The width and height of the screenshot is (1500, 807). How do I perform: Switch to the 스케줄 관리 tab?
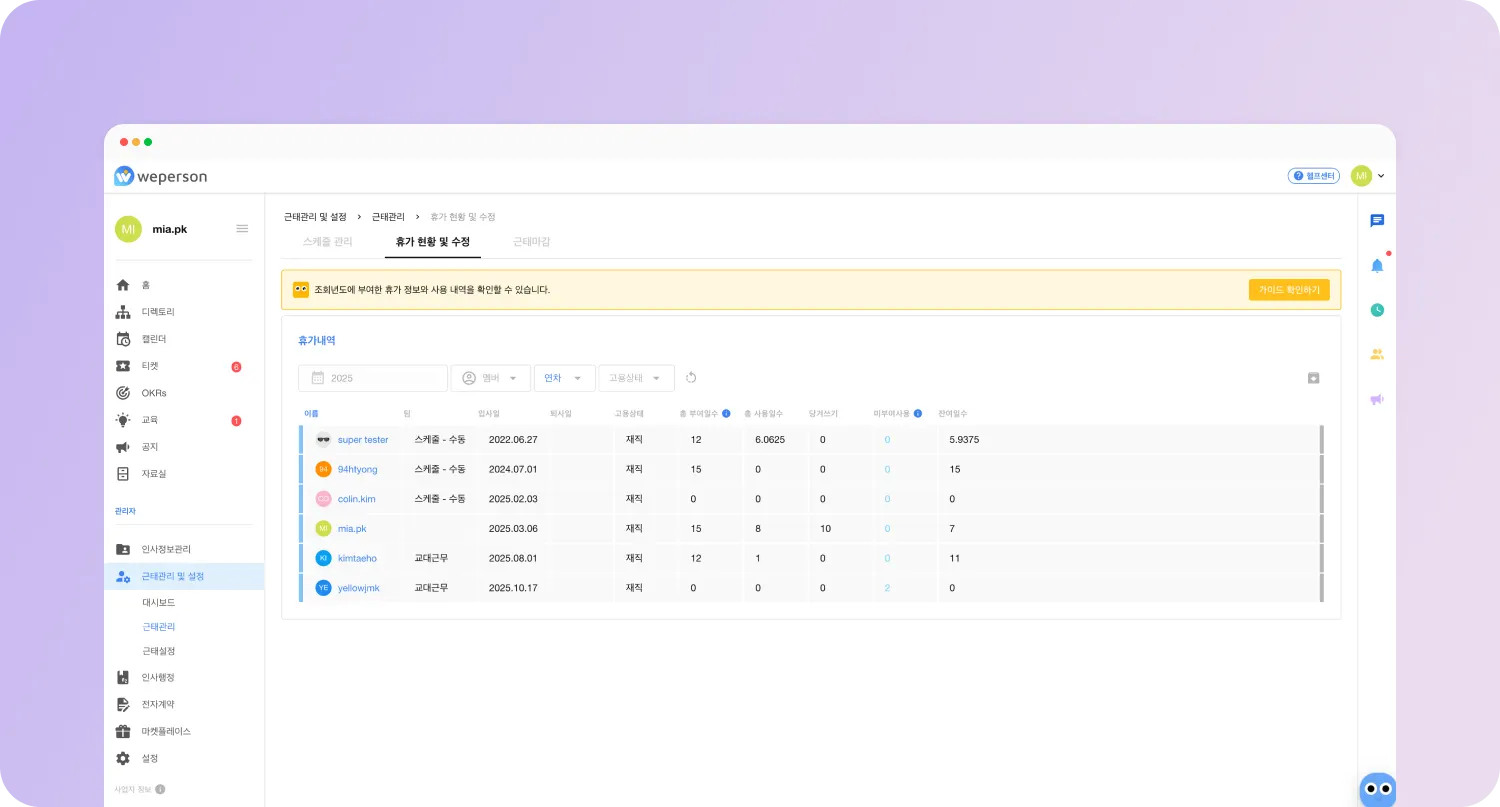point(328,242)
